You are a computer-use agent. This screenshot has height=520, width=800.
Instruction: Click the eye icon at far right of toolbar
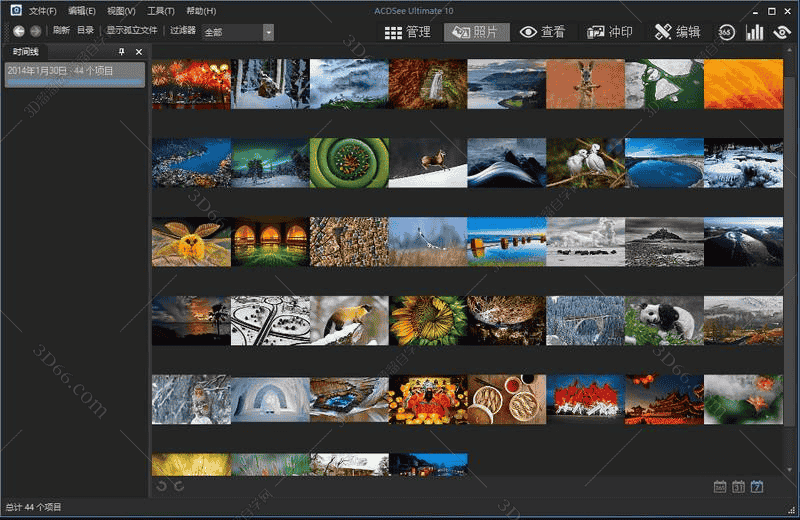point(782,32)
